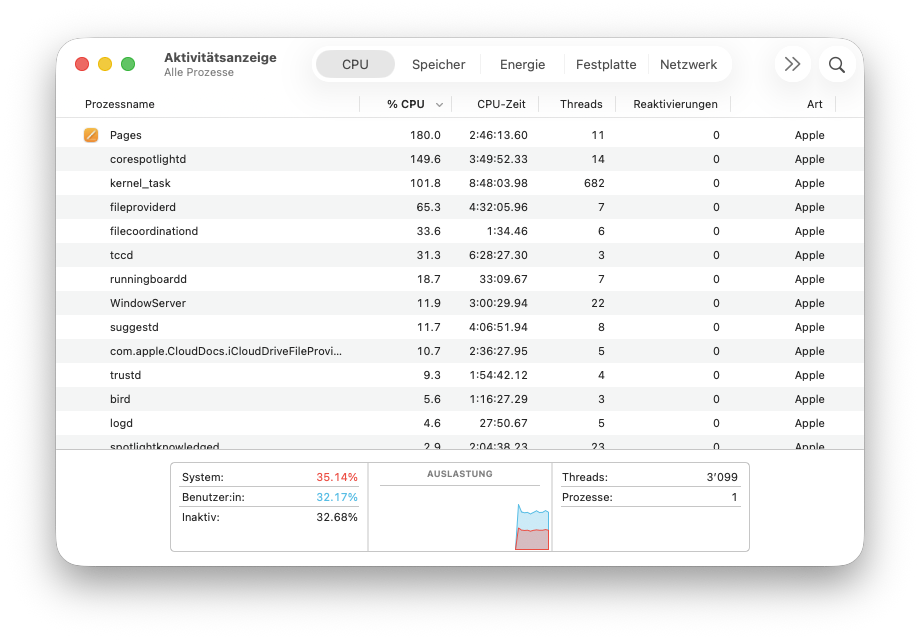Screen dimensions: 920x640
Task: Open the search magnifier icon
Action: click(837, 65)
